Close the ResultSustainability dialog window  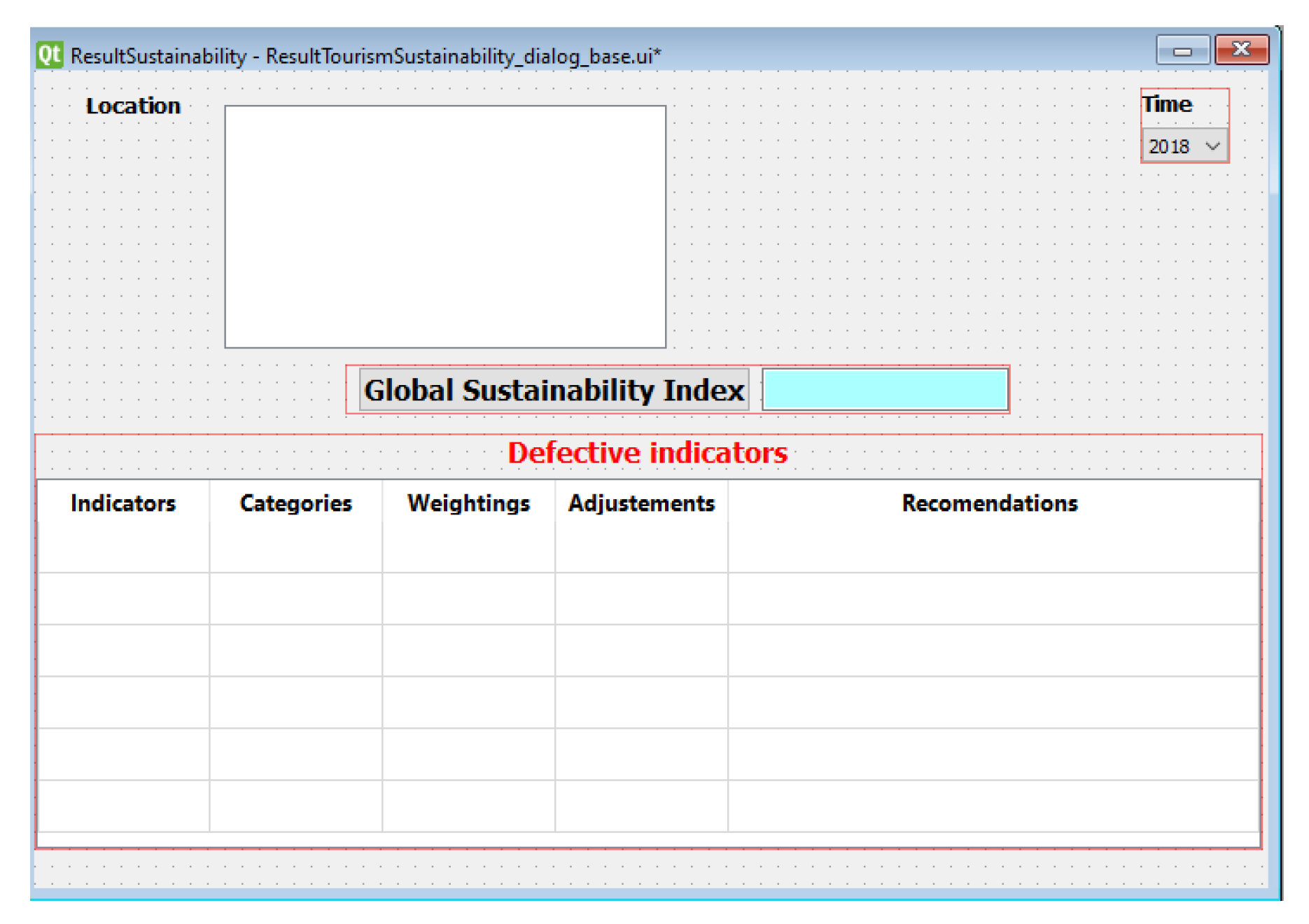pos(1241,50)
